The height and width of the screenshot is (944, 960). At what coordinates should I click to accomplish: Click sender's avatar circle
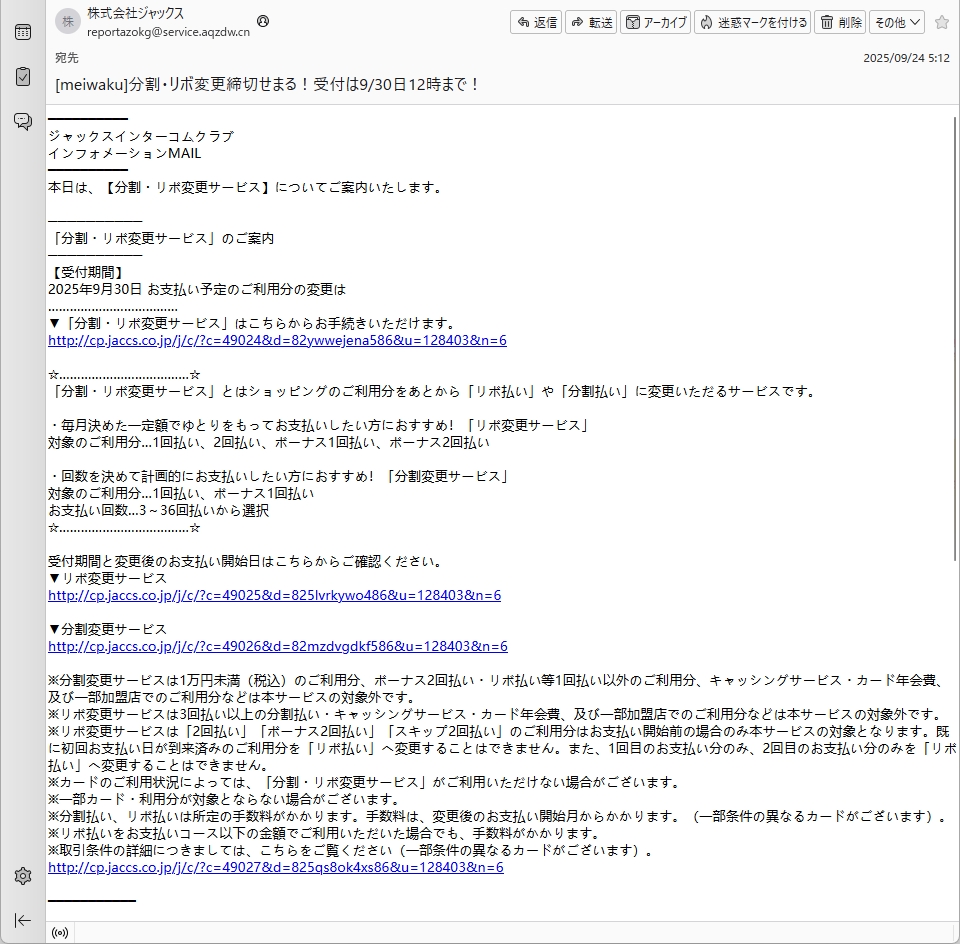pyautogui.click(x=68, y=22)
